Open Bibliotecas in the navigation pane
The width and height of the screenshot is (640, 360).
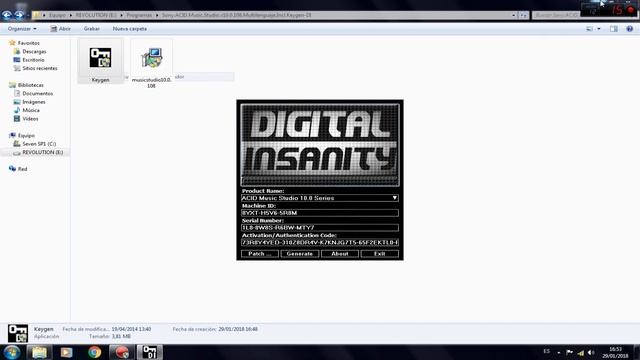click(30, 85)
